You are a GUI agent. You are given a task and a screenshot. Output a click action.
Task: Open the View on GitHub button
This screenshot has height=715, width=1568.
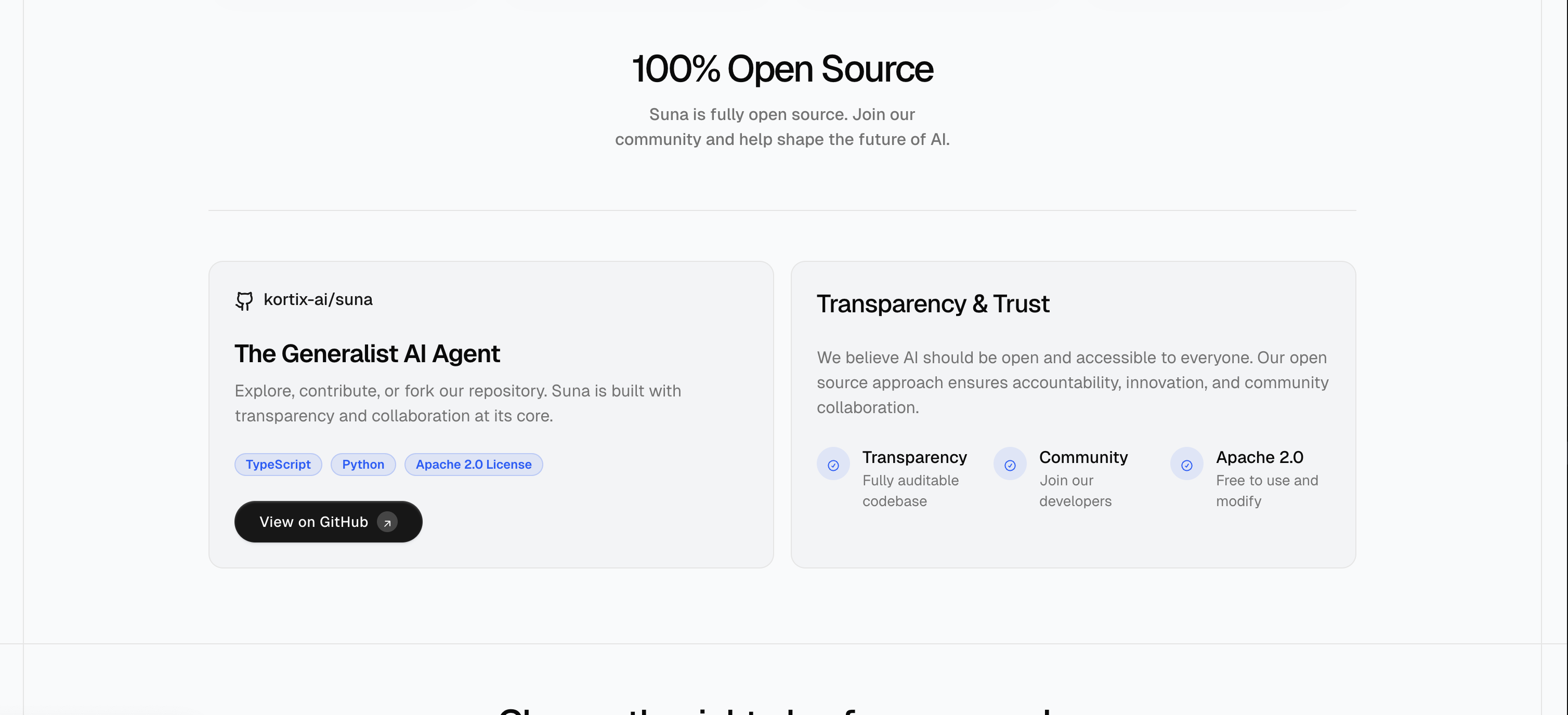click(x=328, y=522)
